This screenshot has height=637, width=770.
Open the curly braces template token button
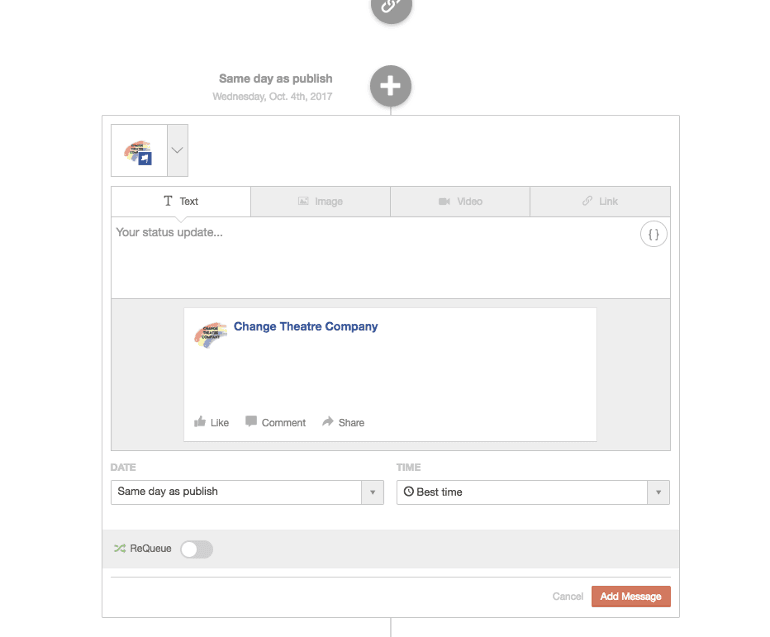[654, 234]
